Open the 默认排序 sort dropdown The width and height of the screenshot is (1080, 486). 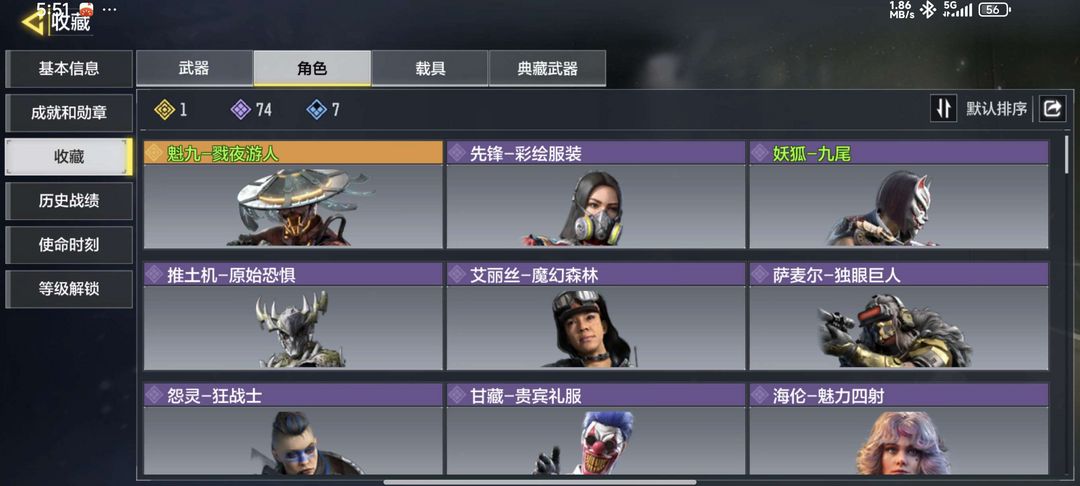coord(996,109)
